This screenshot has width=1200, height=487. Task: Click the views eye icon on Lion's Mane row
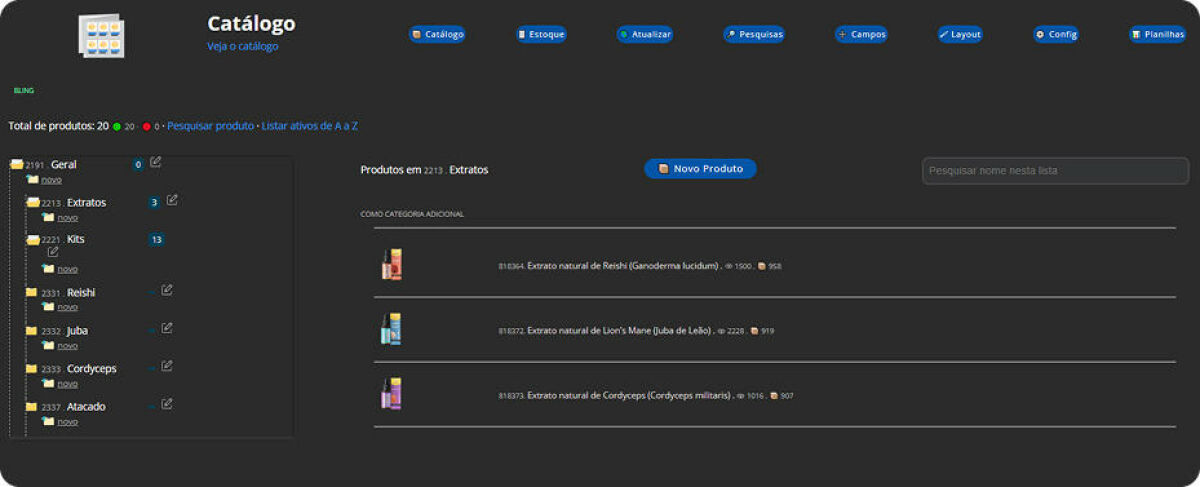click(722, 331)
